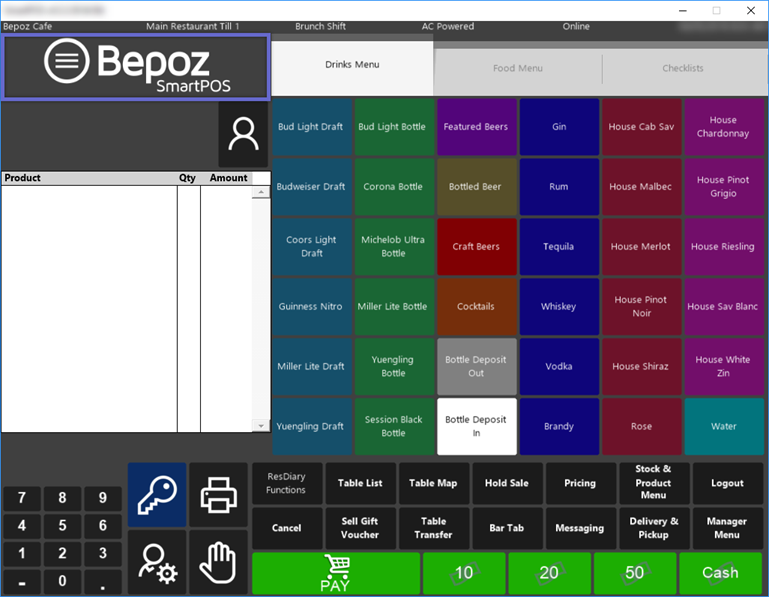Expand the Cocktails category
769x597 pixels.
[x=476, y=307]
